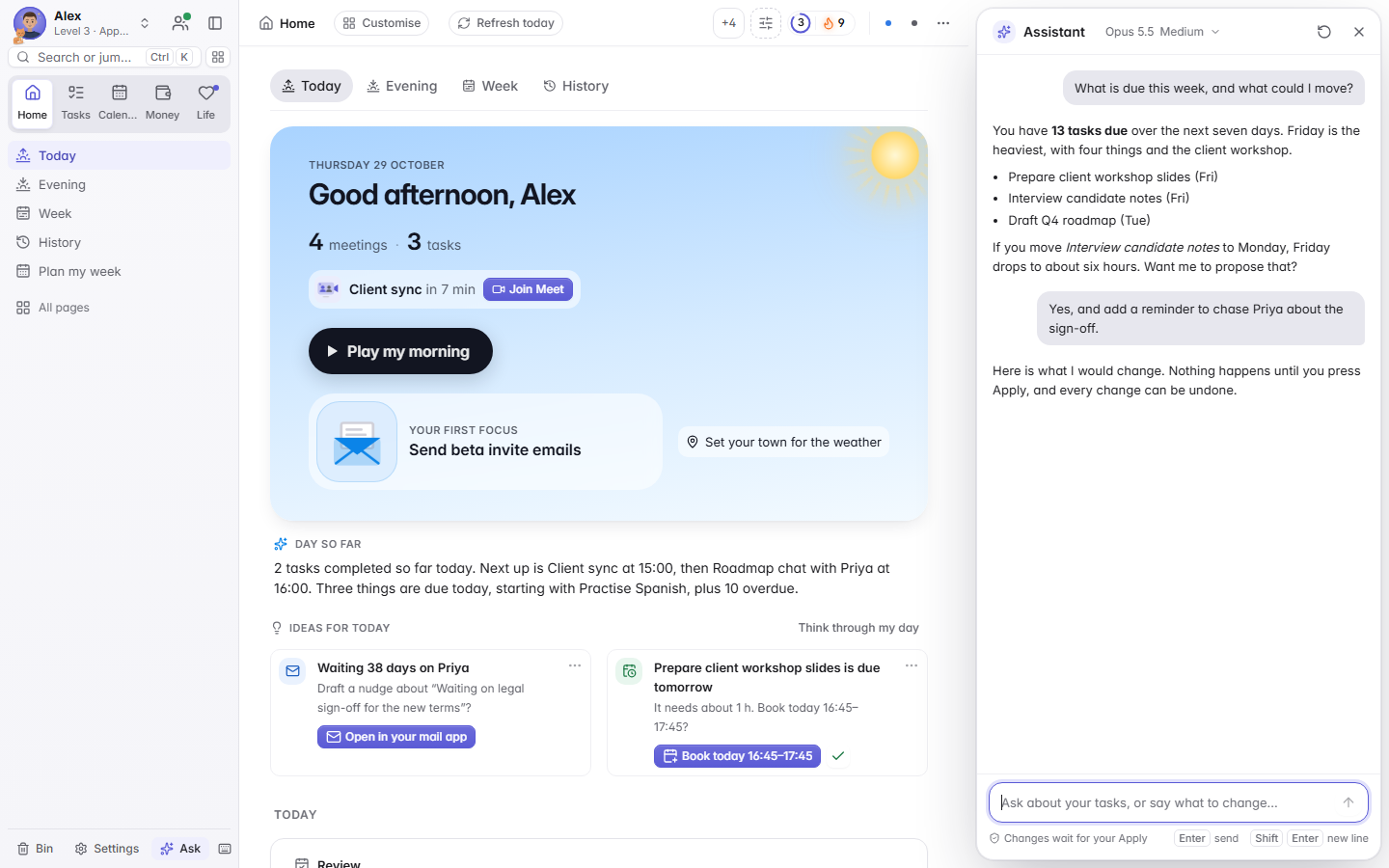Click the Refresh today button
This screenshot has width=1389, height=868.
tap(505, 23)
